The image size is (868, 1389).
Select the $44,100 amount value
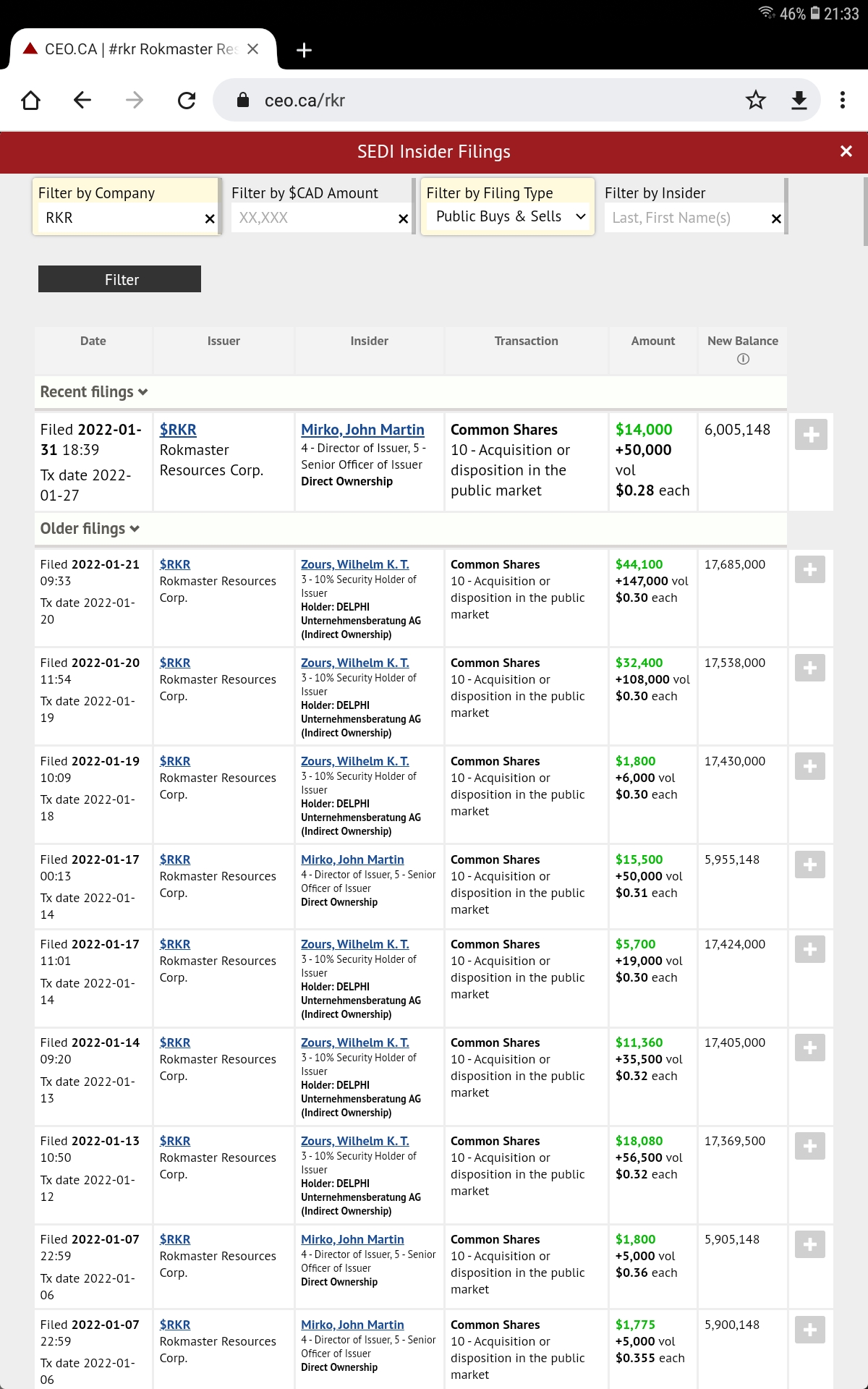(x=639, y=564)
